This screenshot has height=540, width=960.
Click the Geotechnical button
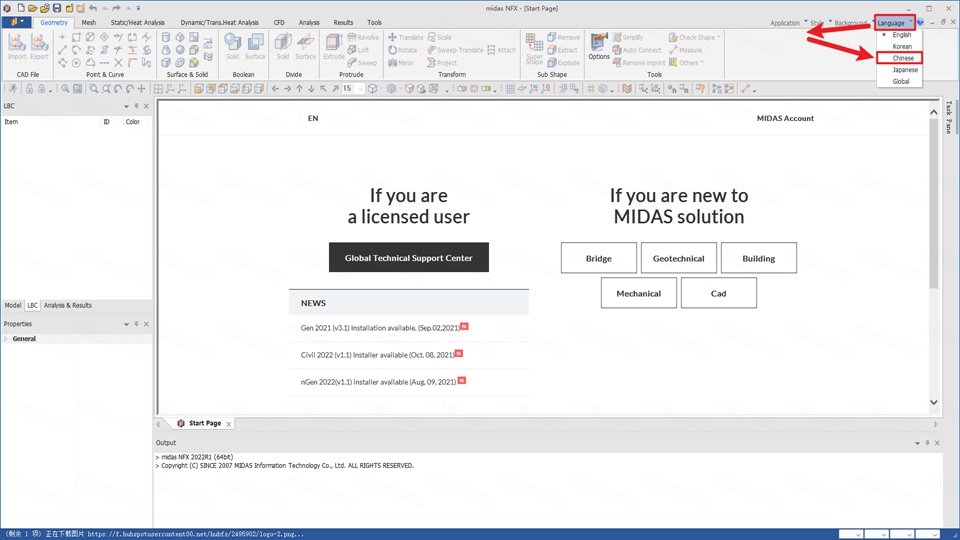tap(678, 258)
